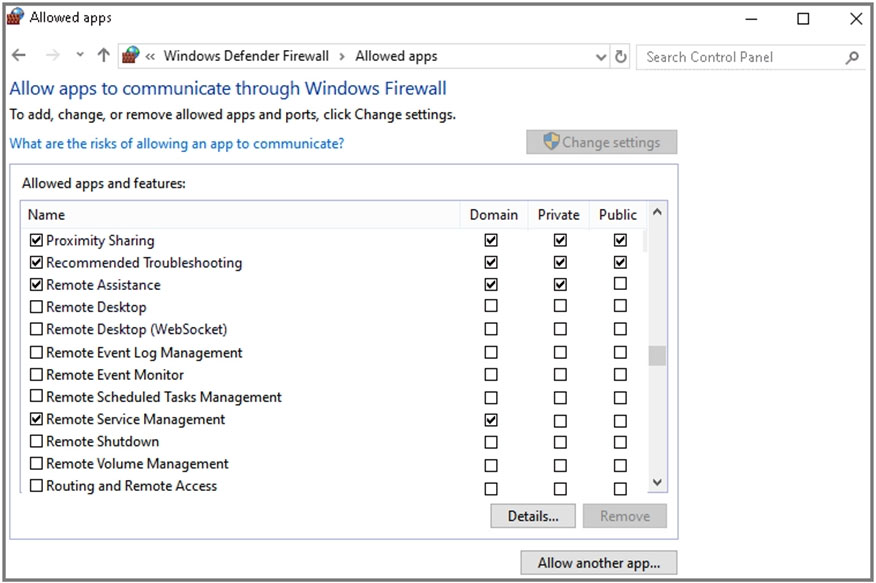Viewport: 876px width, 583px height.
Task: Toggle Private checkbox for Remote Service Management
Action: pyautogui.click(x=560, y=420)
